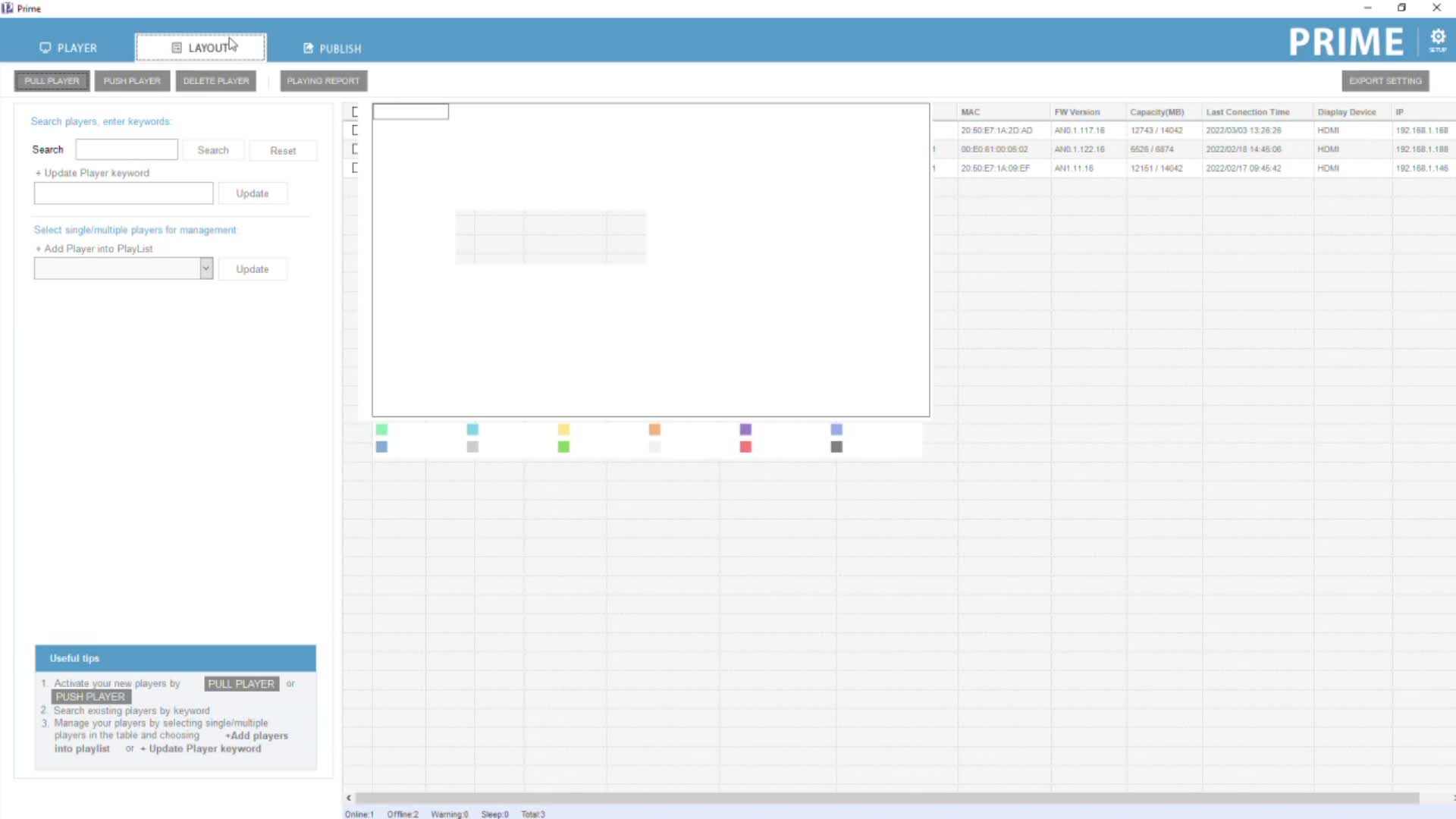This screenshot has width=1456, height=819.
Task: Pick the yellow color swatch
Action: point(563,430)
